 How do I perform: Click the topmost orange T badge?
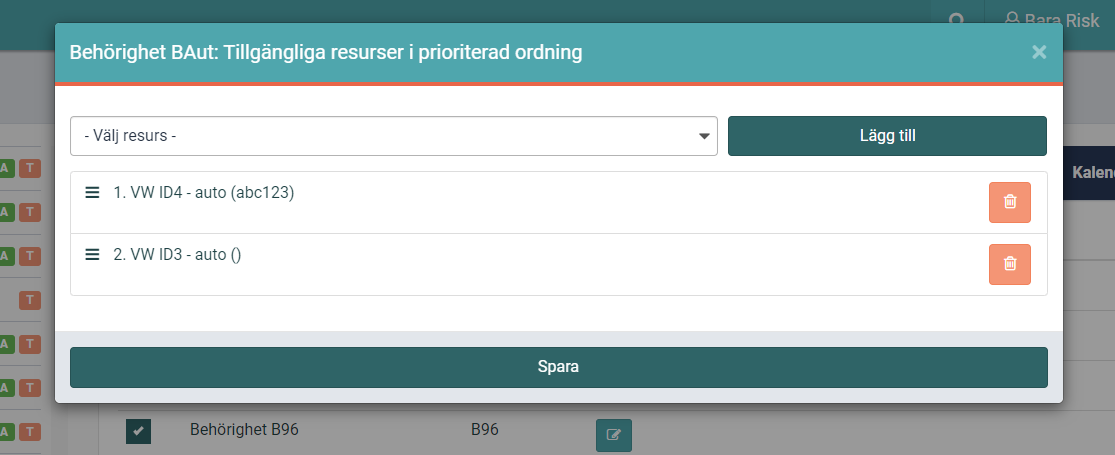point(30,168)
